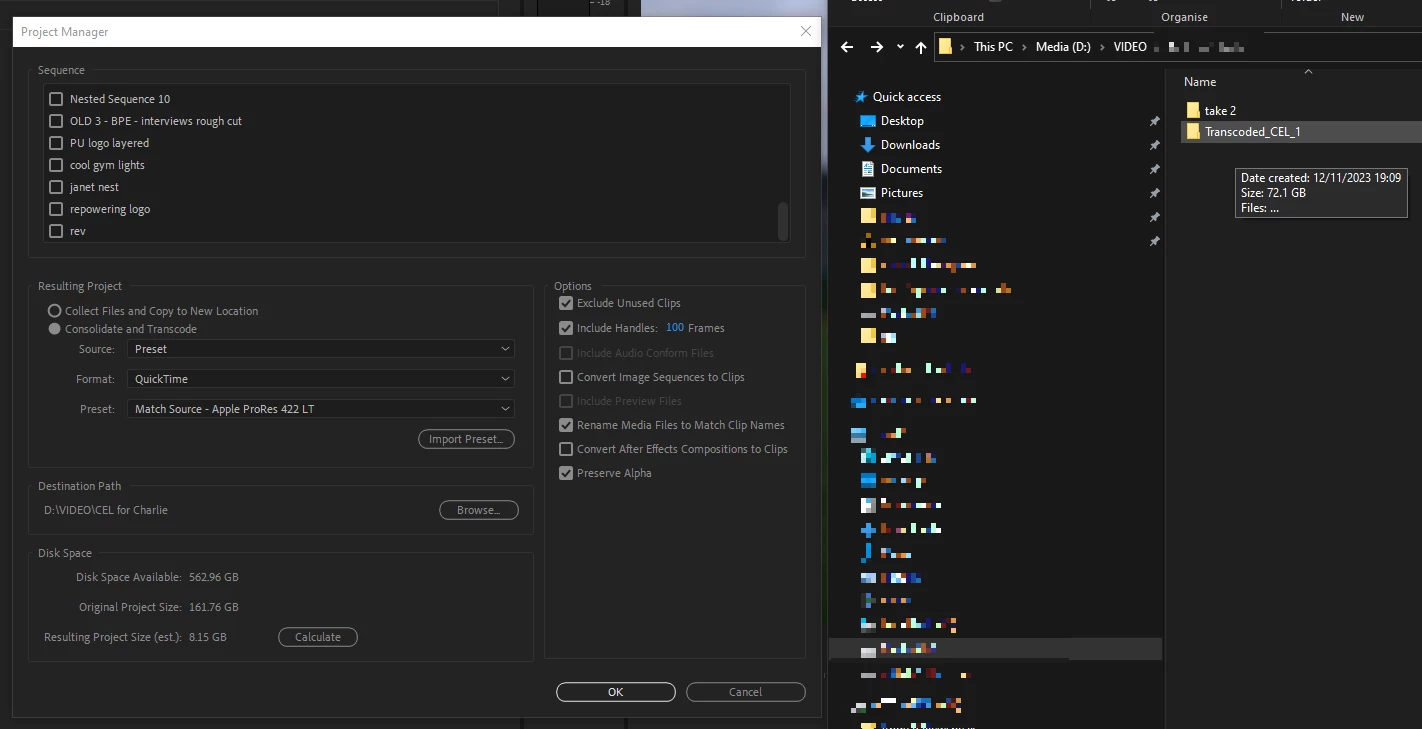Click sort arrow above Explorer columns

pos(1308,71)
